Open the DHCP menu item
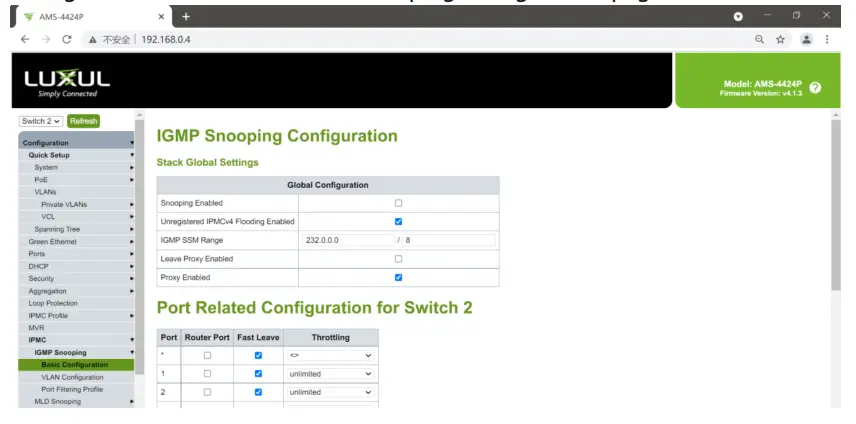 (x=76, y=266)
